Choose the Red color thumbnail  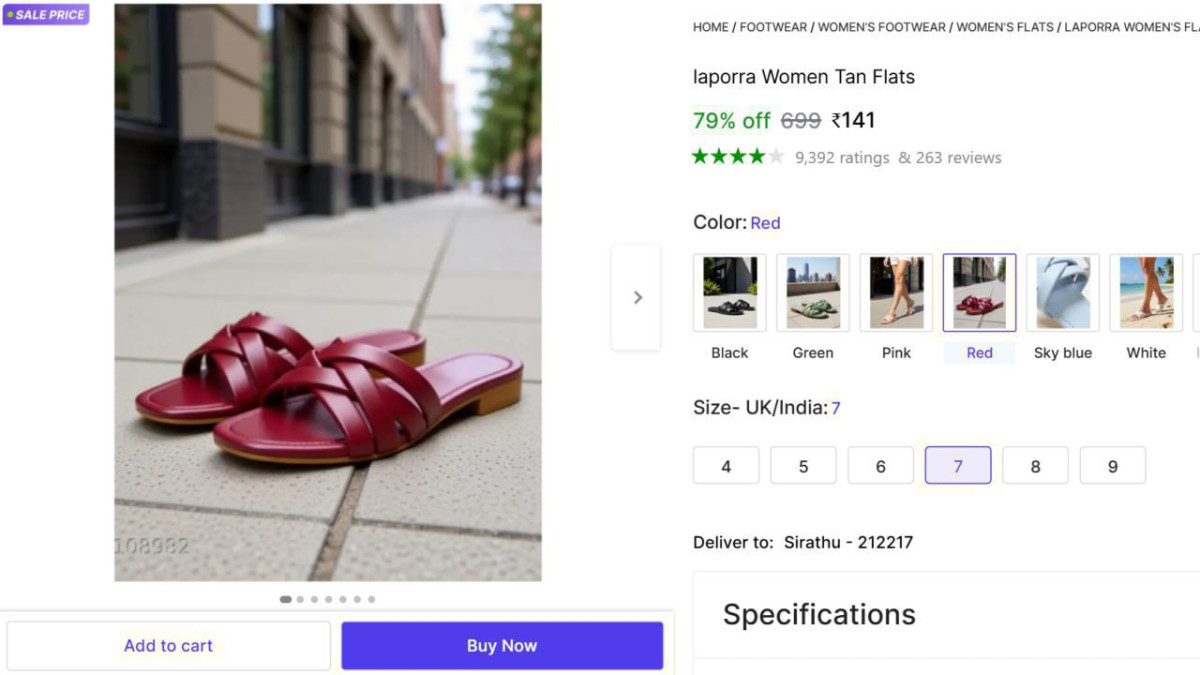(x=980, y=292)
